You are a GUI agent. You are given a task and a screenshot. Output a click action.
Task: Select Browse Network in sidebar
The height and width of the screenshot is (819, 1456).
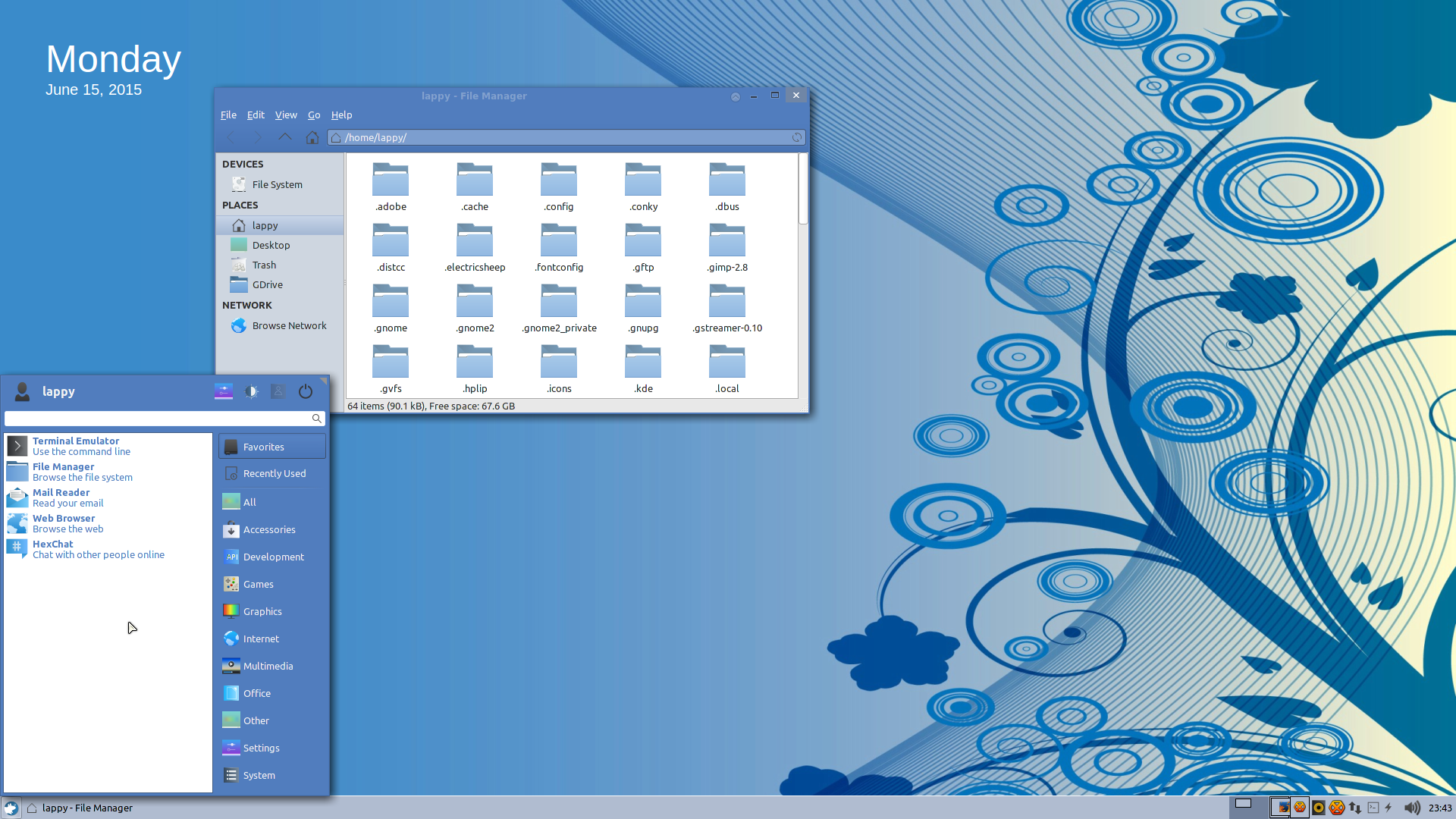[x=280, y=325]
